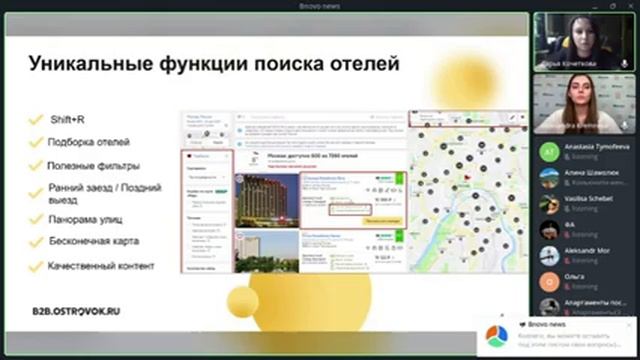Click Brovo news logo in notification popup
The width and height of the screenshot is (640, 360).
(496, 336)
